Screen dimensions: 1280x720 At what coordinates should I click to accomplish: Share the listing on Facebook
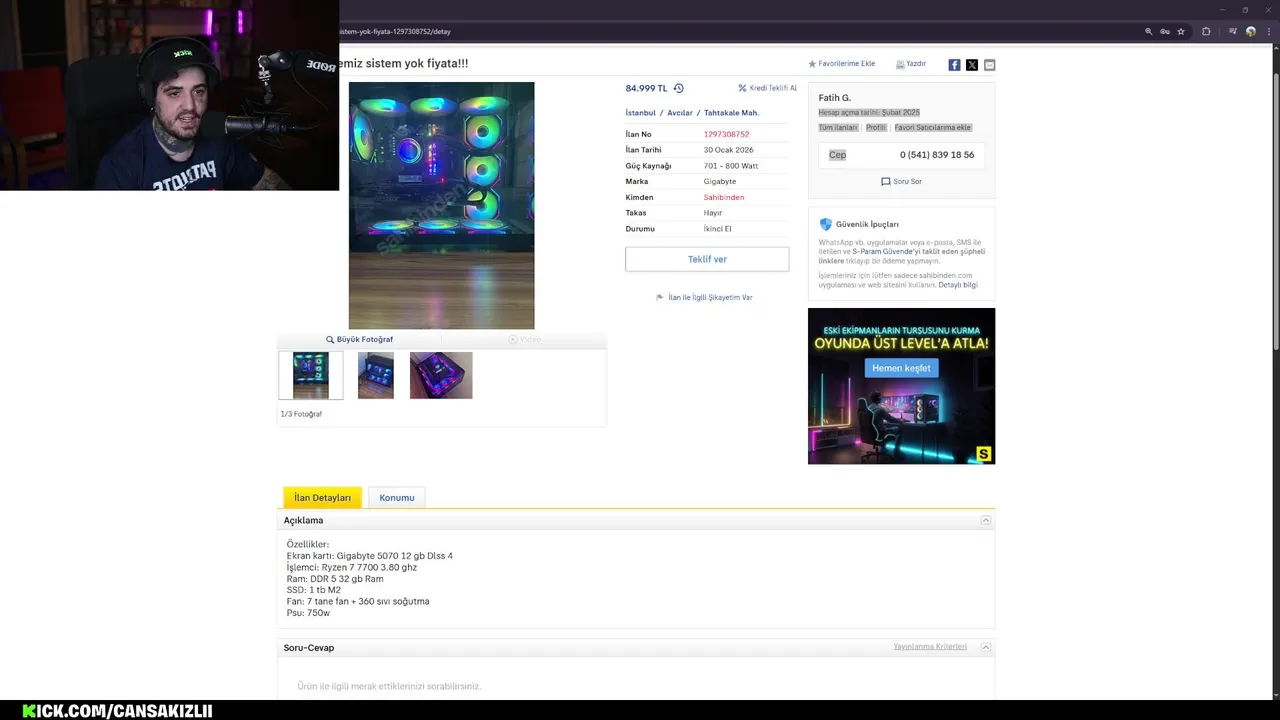pyautogui.click(x=954, y=65)
